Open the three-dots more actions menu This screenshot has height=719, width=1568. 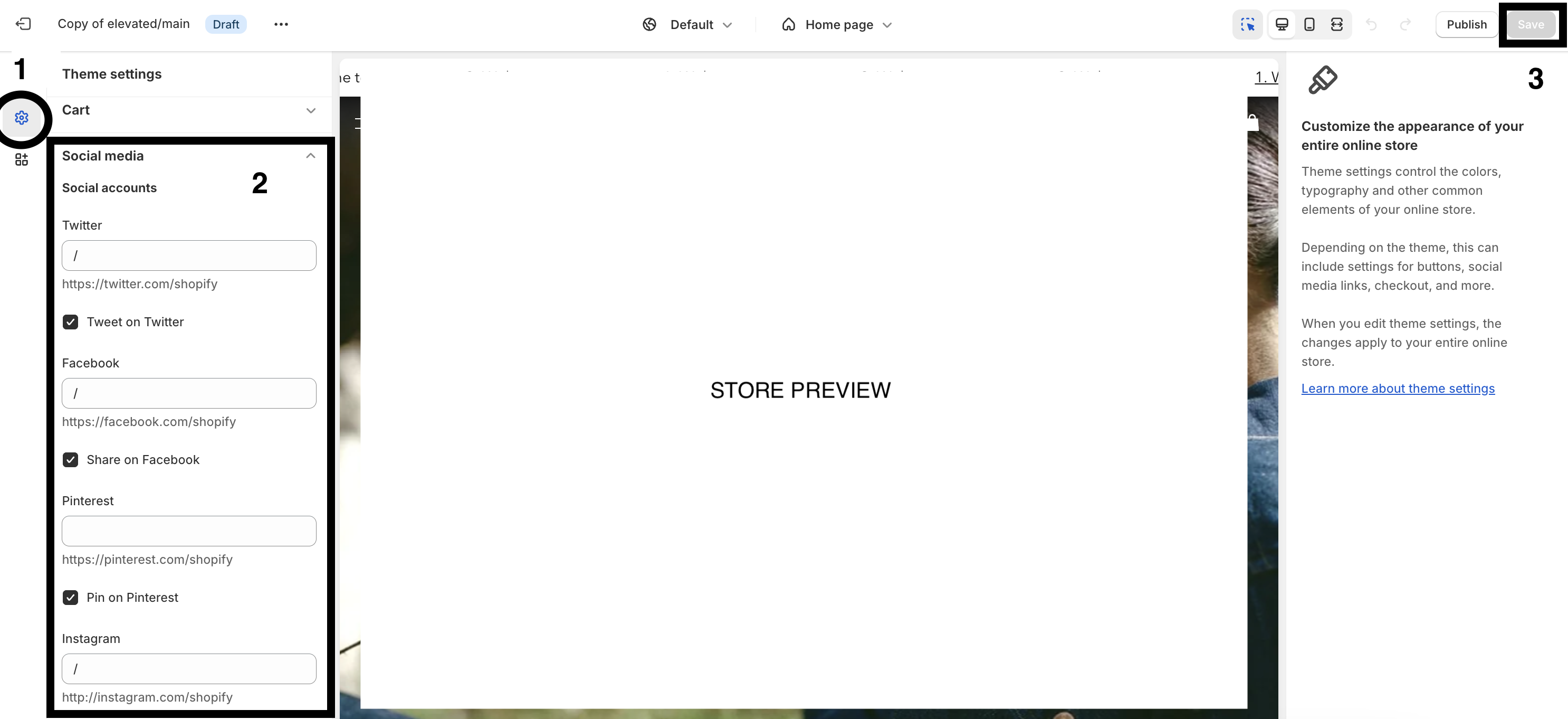[281, 24]
